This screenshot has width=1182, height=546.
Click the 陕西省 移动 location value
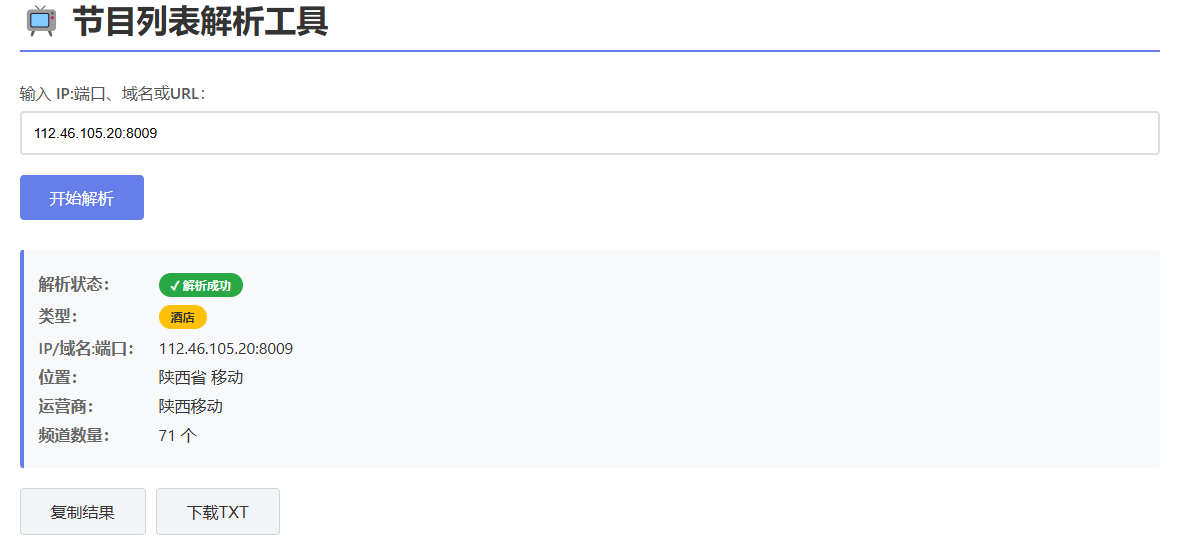click(201, 377)
